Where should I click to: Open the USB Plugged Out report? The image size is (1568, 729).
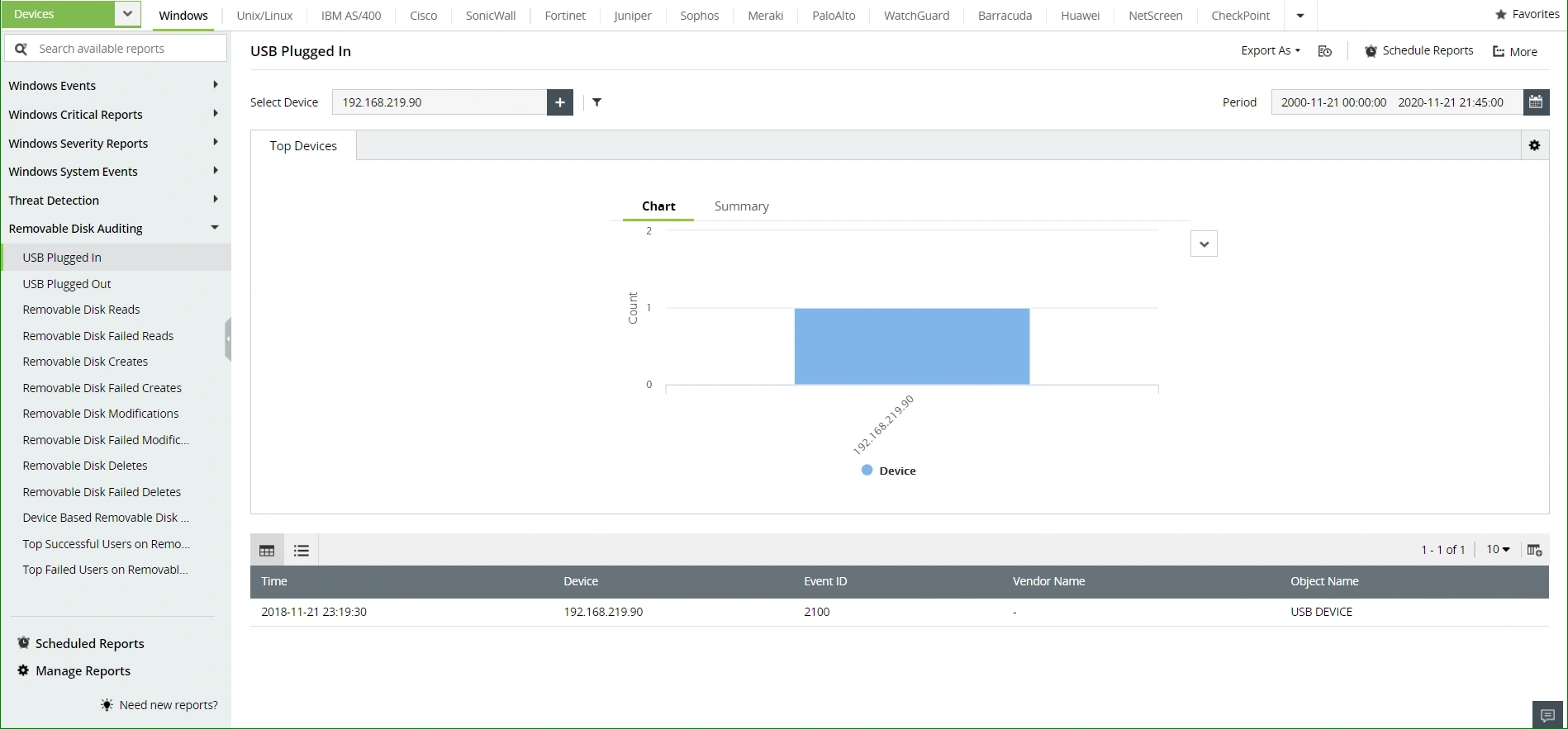tap(67, 284)
